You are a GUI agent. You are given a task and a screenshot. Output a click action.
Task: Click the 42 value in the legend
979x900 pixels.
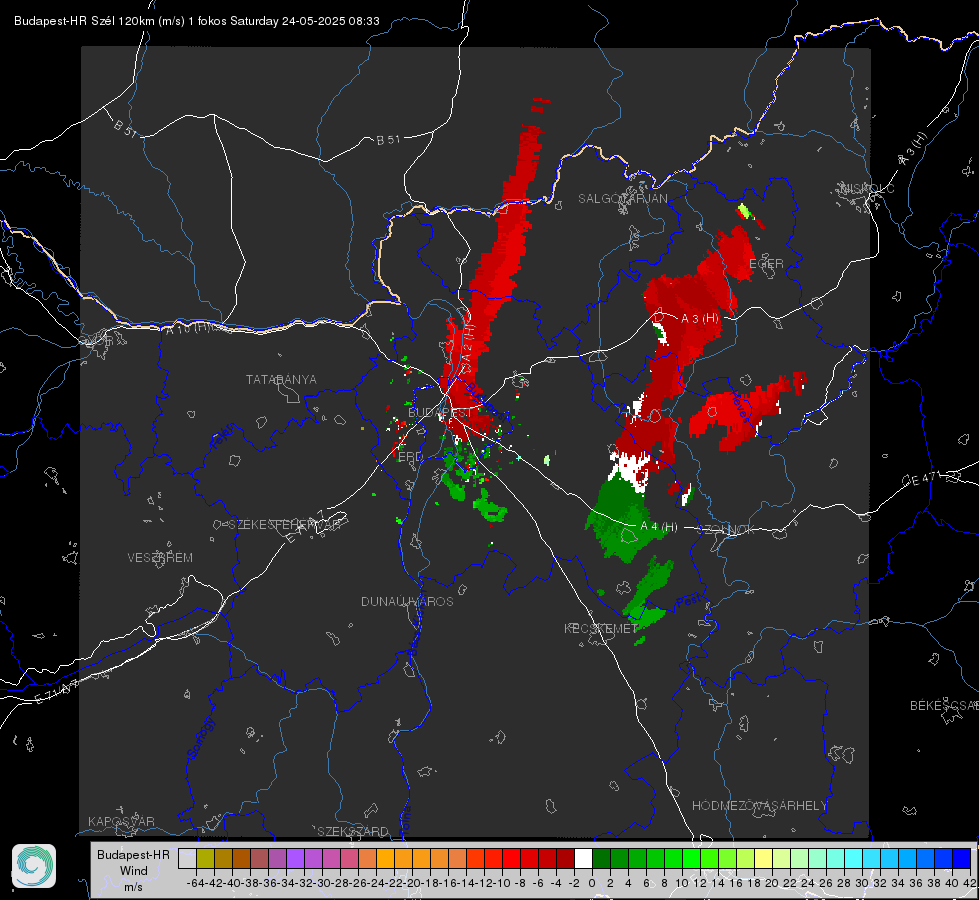point(969,883)
